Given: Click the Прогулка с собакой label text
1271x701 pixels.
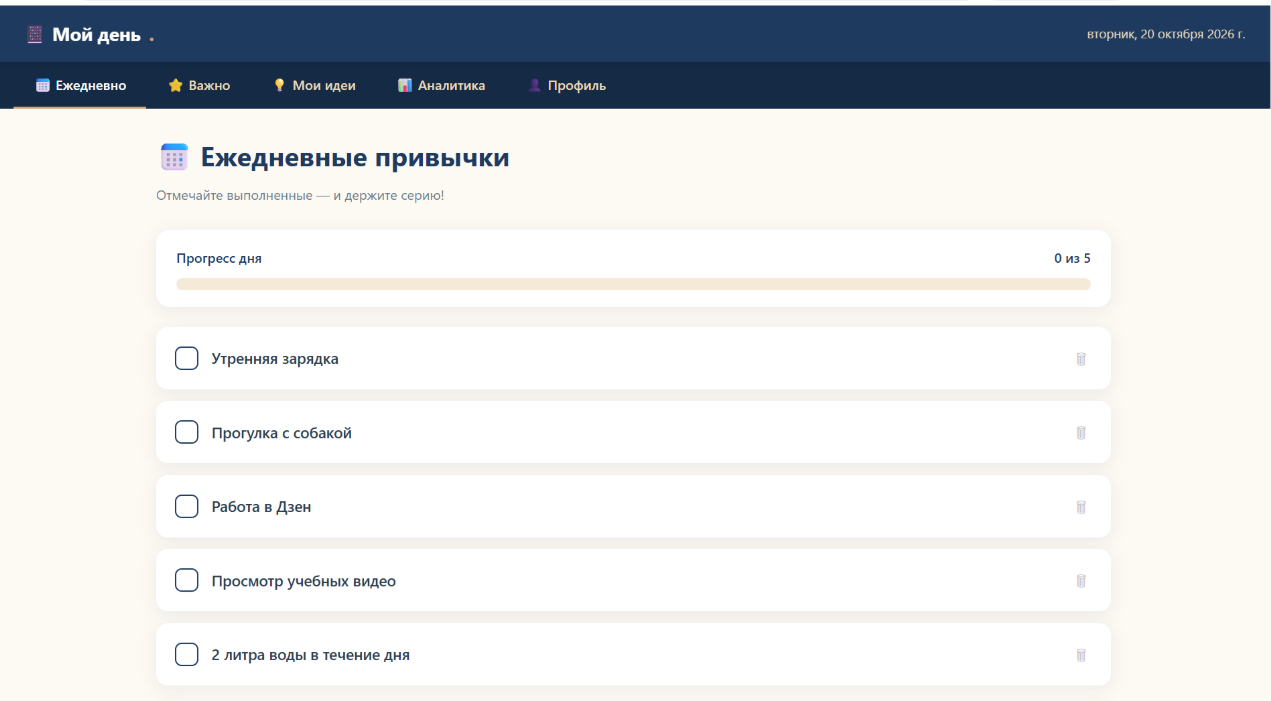Looking at the screenshot, I should (x=281, y=433).
